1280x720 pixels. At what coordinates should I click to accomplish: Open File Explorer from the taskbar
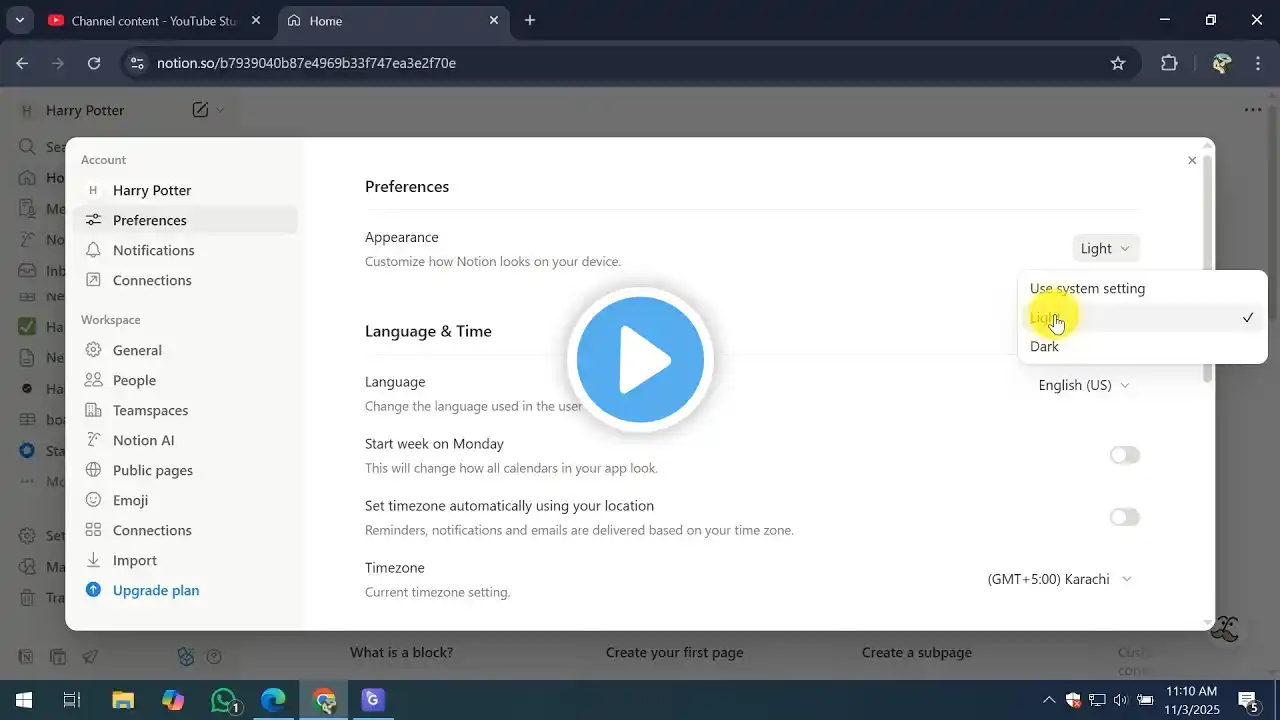(122, 700)
